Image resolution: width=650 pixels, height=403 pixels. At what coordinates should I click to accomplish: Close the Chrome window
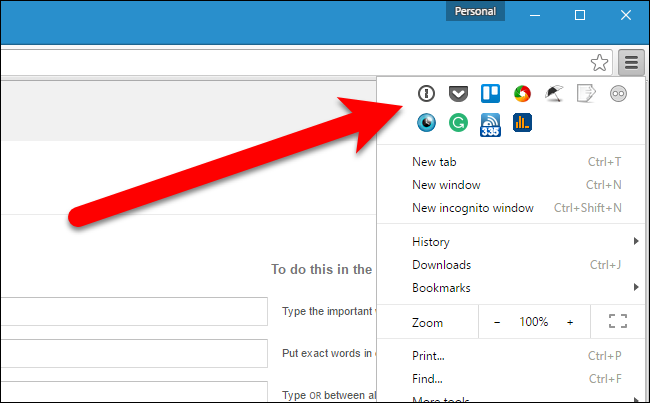[x=626, y=15]
